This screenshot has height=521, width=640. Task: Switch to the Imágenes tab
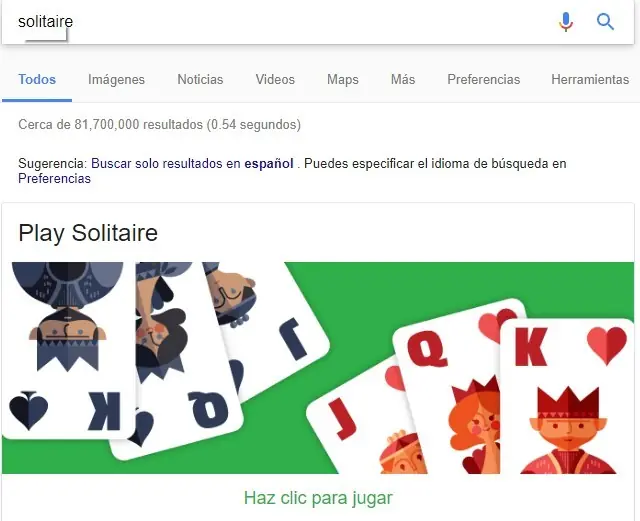pos(116,79)
